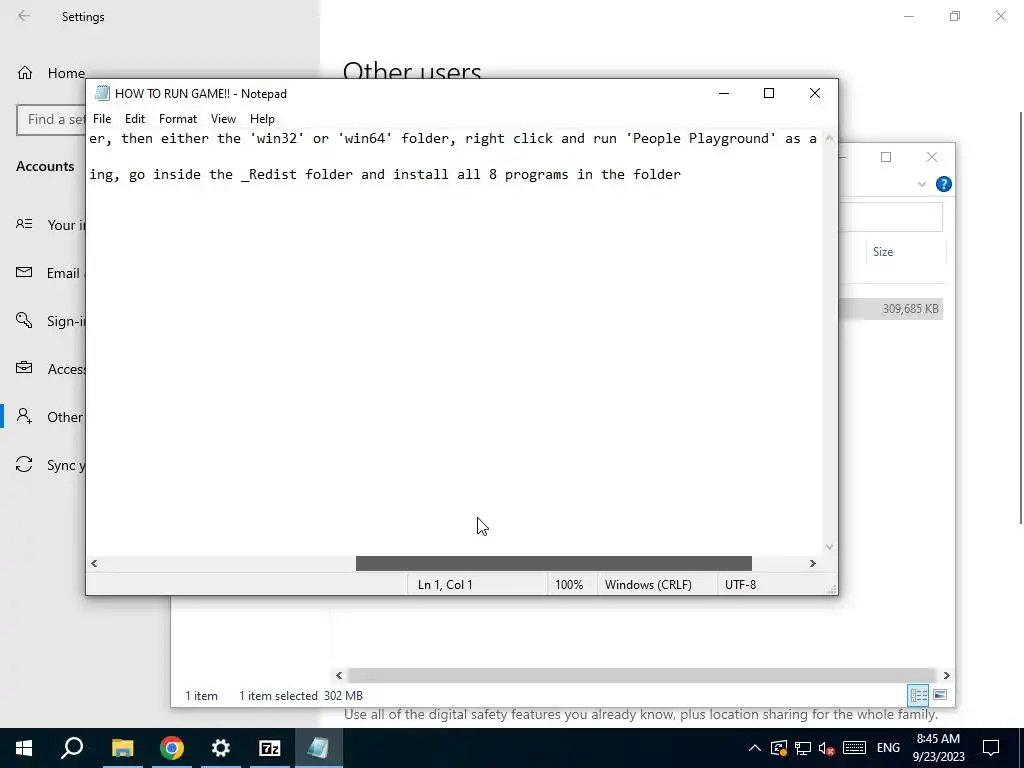Open Sign-in options settings page
This screenshot has height=768, width=1024.
click(x=51, y=321)
